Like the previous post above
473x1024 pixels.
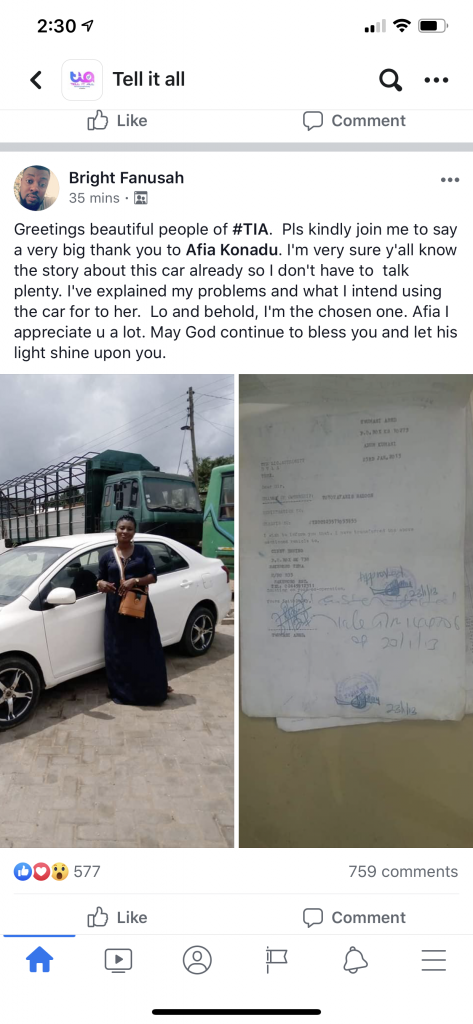click(x=118, y=121)
